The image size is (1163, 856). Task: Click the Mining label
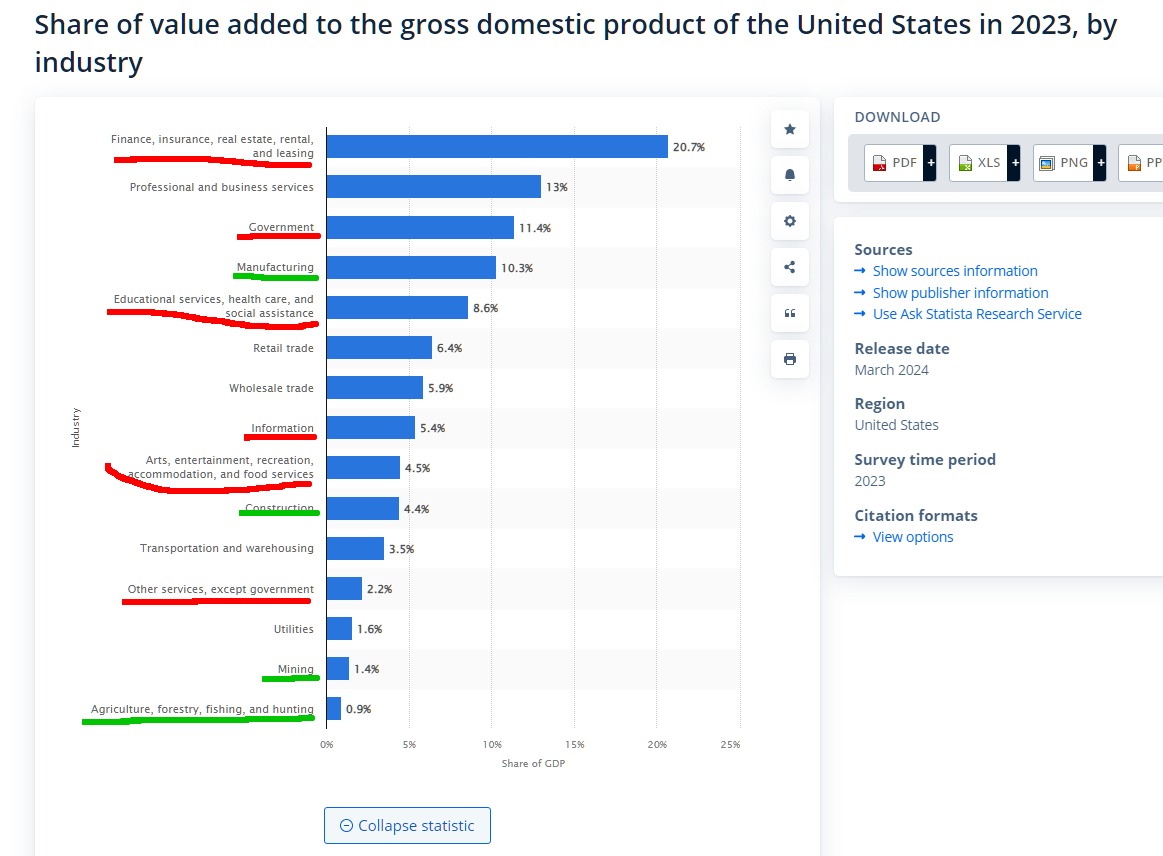click(x=296, y=669)
